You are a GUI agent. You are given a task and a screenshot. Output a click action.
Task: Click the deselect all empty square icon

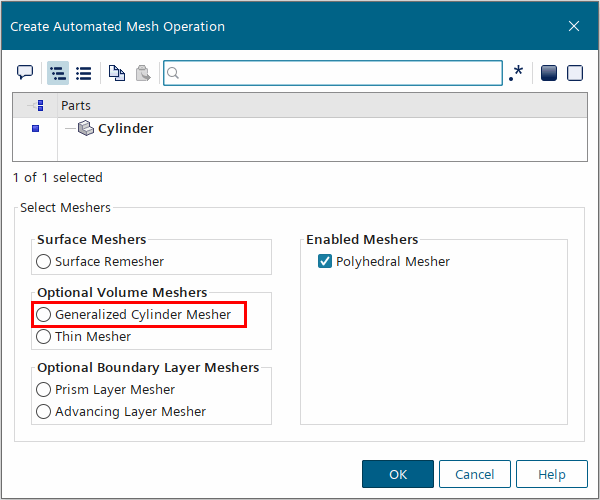click(x=575, y=73)
